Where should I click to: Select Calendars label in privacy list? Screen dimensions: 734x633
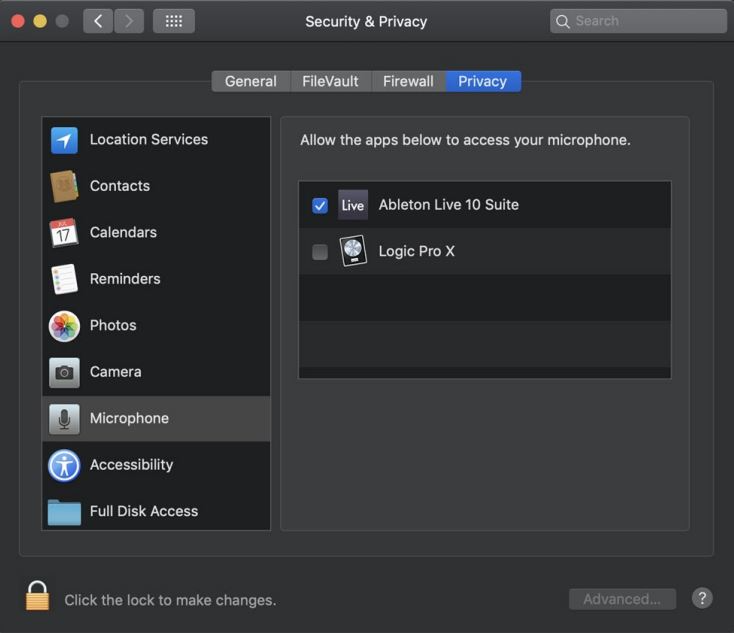[123, 232]
